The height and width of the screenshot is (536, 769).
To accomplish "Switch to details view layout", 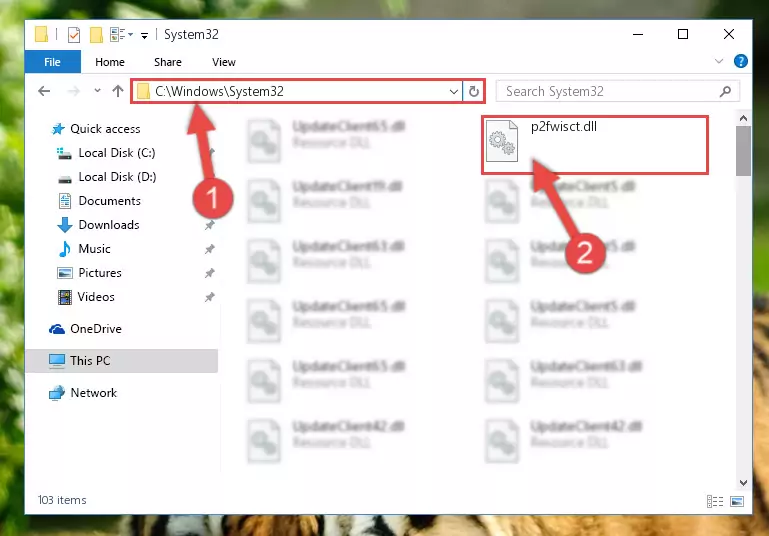I will (x=715, y=501).
